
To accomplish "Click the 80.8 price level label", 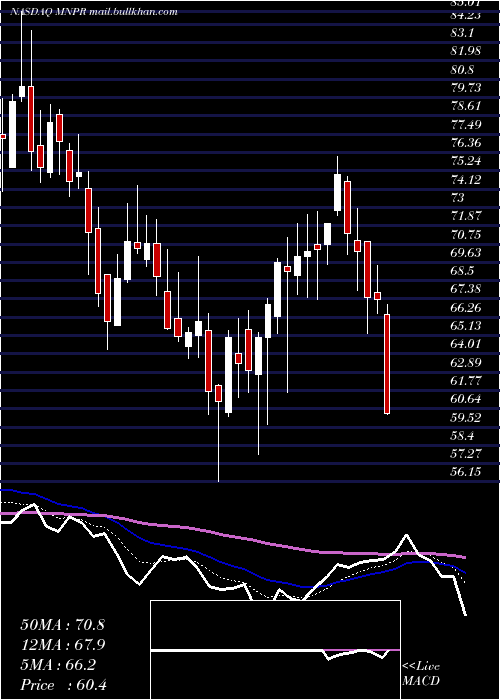I will (x=463, y=70).
